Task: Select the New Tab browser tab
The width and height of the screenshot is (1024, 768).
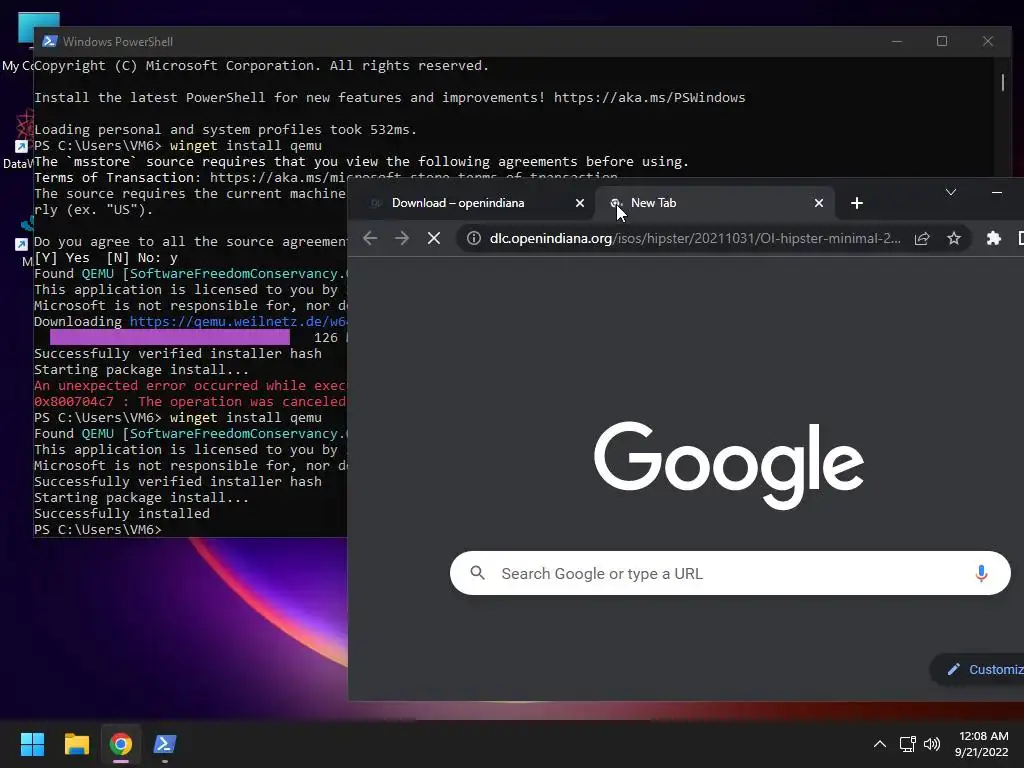Action: [x=714, y=203]
